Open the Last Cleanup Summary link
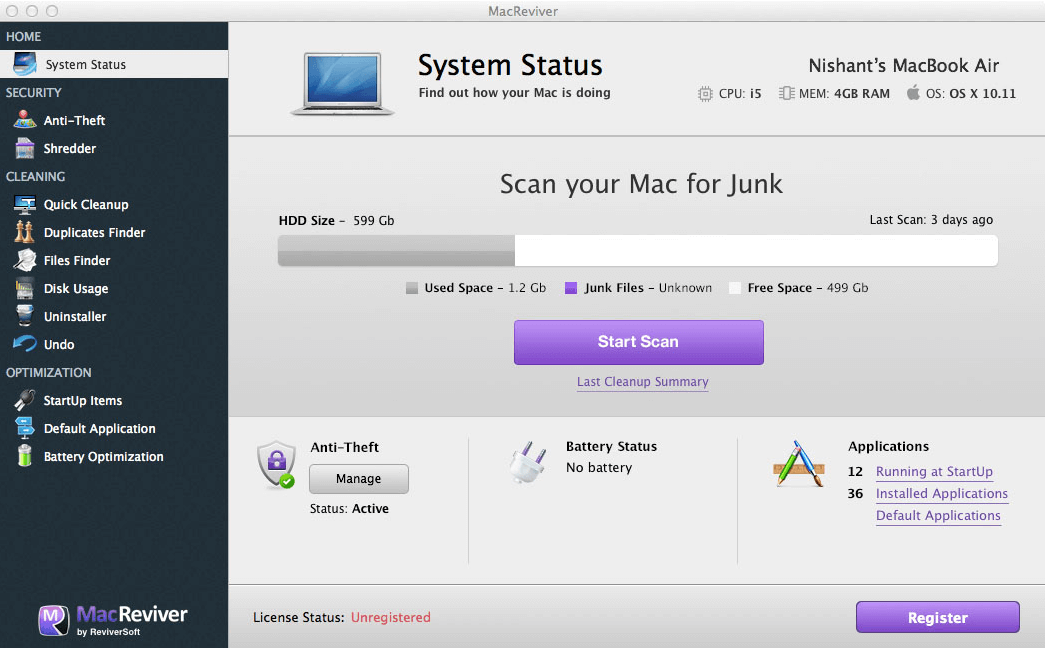The image size is (1045, 648). click(x=642, y=382)
